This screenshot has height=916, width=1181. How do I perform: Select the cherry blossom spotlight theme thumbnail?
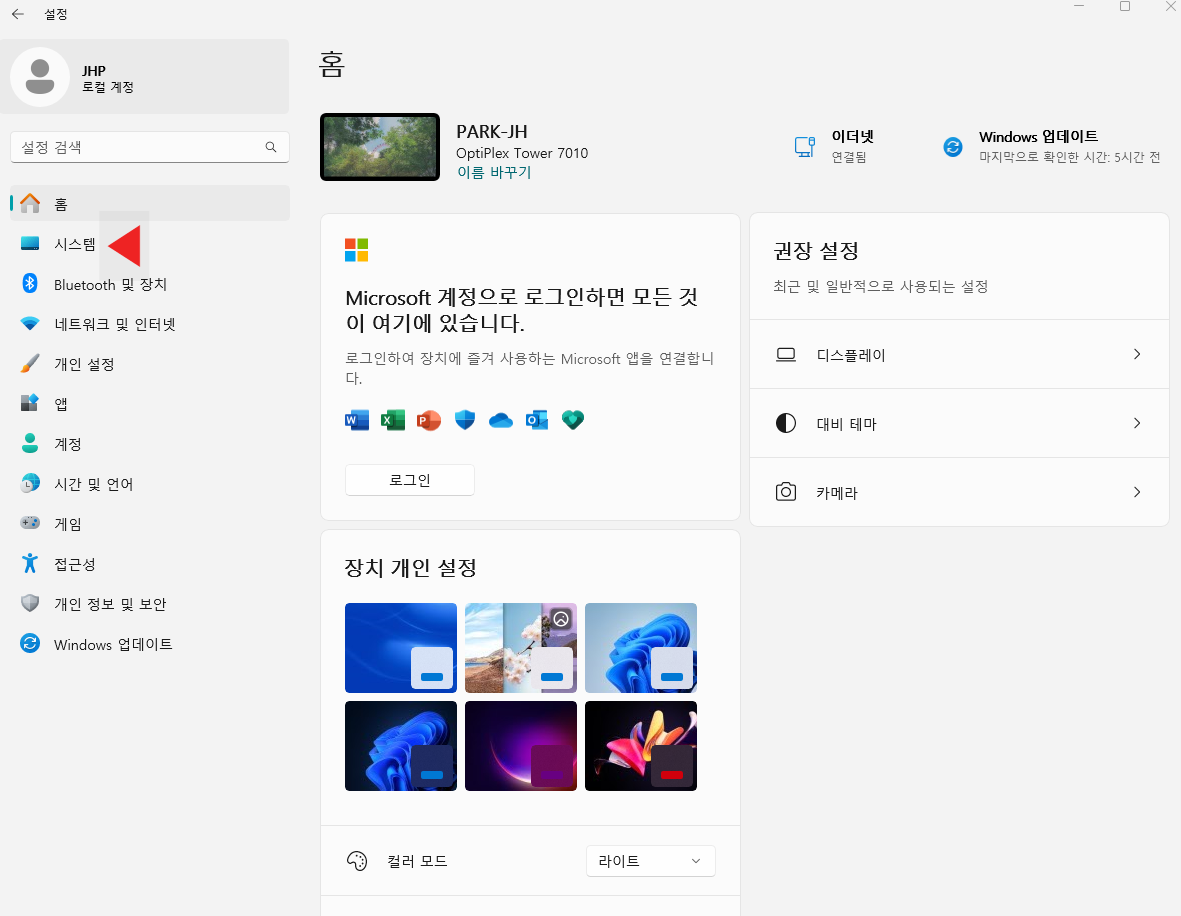click(521, 648)
